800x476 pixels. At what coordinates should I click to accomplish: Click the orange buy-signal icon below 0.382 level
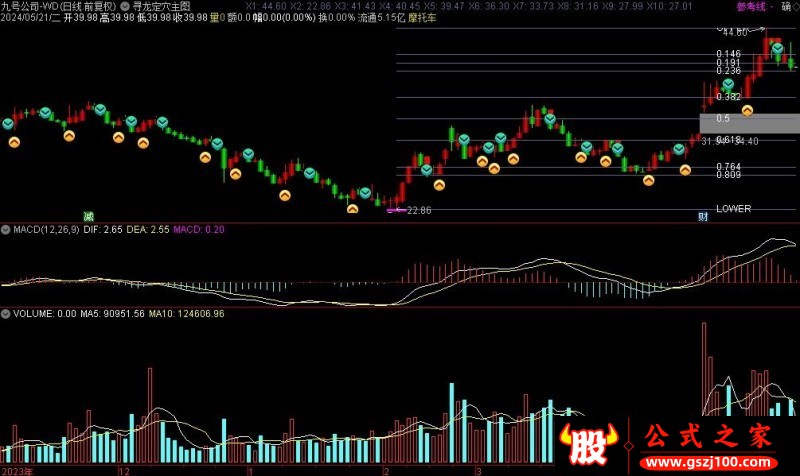tap(747, 110)
